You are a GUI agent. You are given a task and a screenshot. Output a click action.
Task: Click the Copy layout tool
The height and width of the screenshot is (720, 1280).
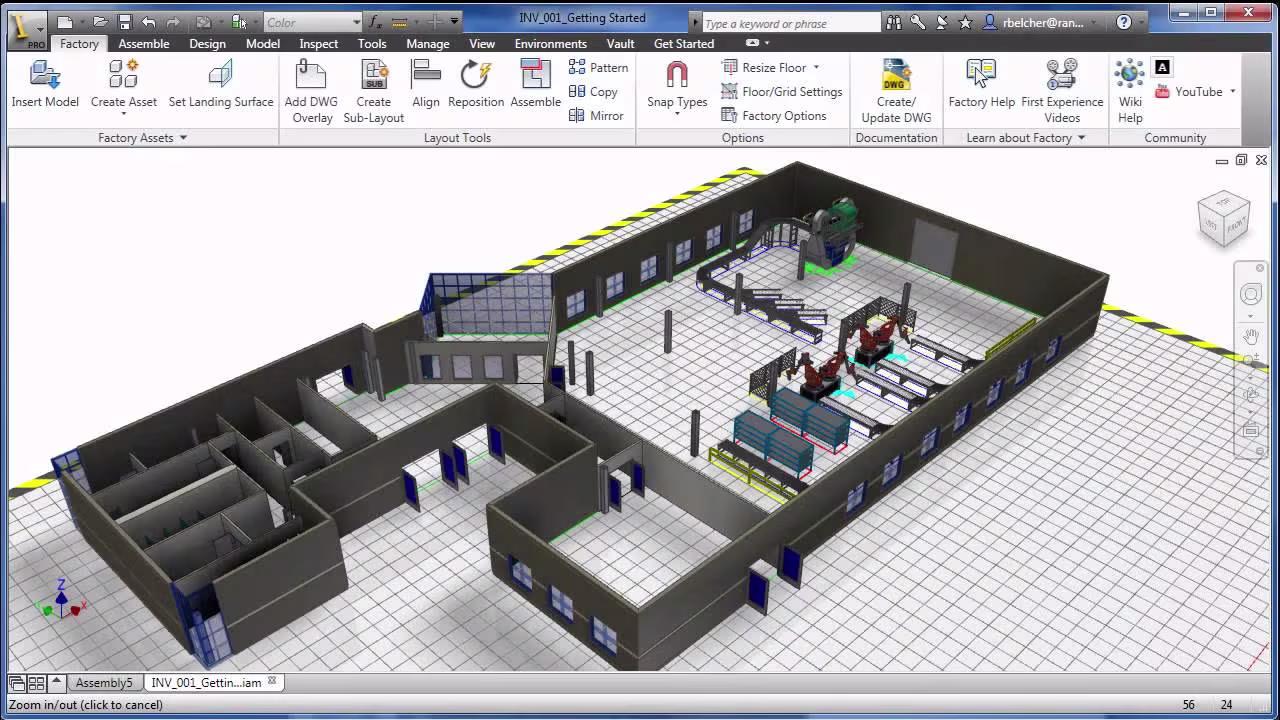pyautogui.click(x=593, y=91)
